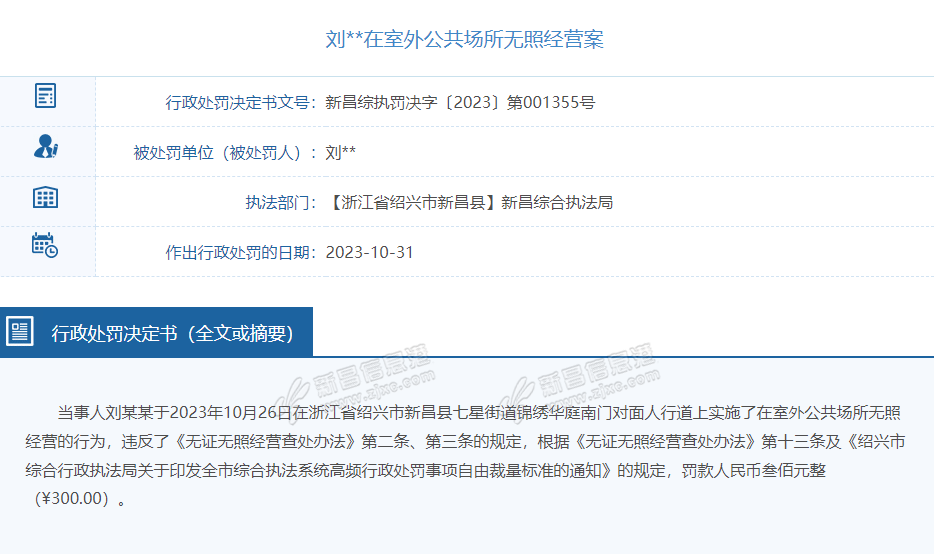
Task: Click the 作出行政处罚的日期 field label
Action: point(241,252)
